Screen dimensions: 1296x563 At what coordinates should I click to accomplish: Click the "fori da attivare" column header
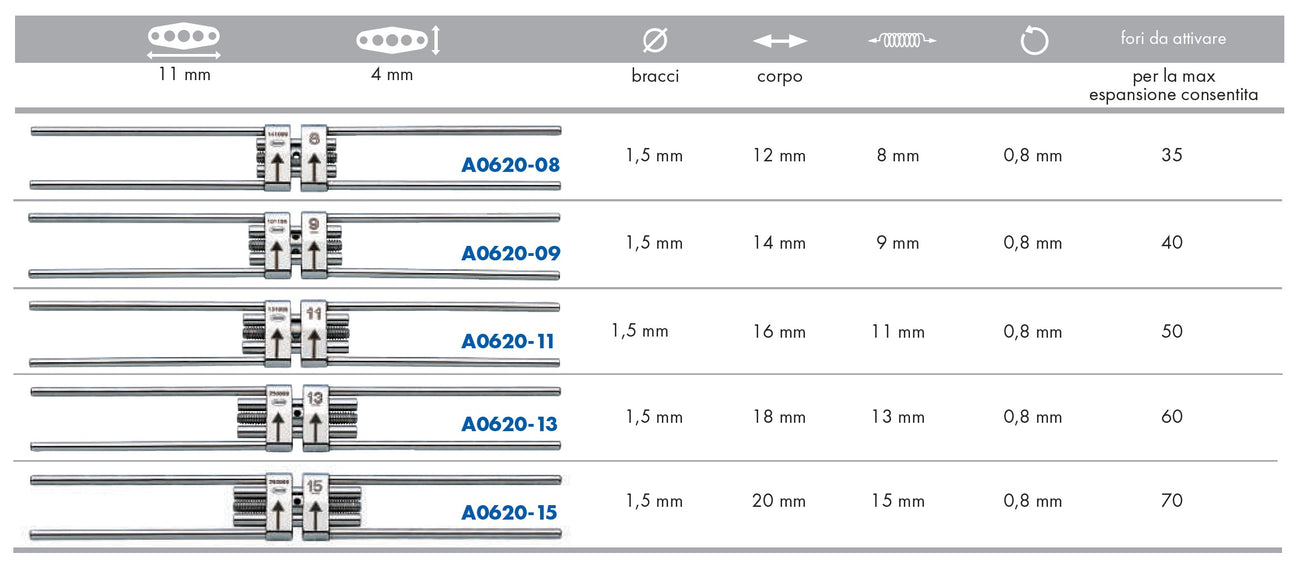click(1173, 39)
